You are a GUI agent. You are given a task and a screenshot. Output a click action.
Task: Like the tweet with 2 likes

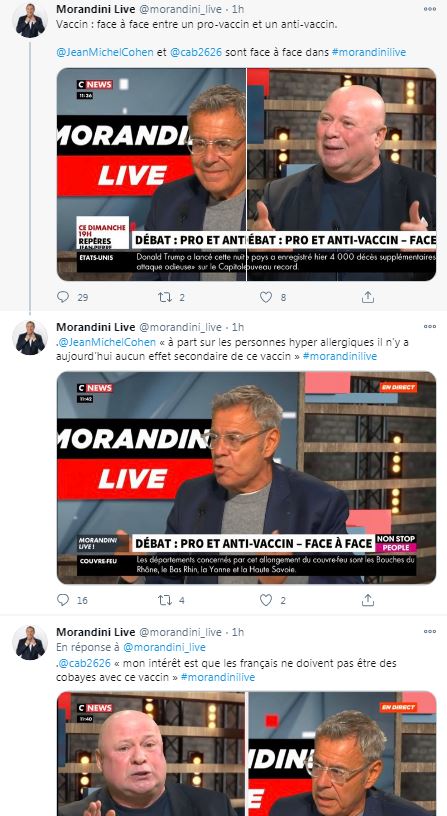(266, 600)
